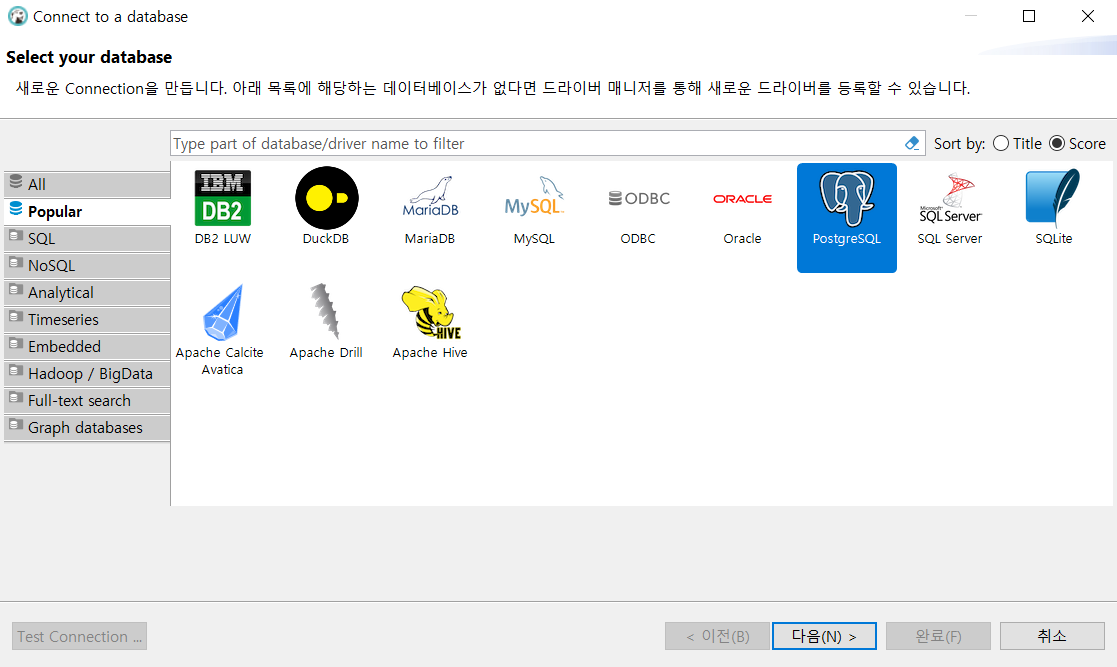Pick the MariaDB seal icon
Image resolution: width=1117 pixels, height=667 pixels.
coord(430,197)
